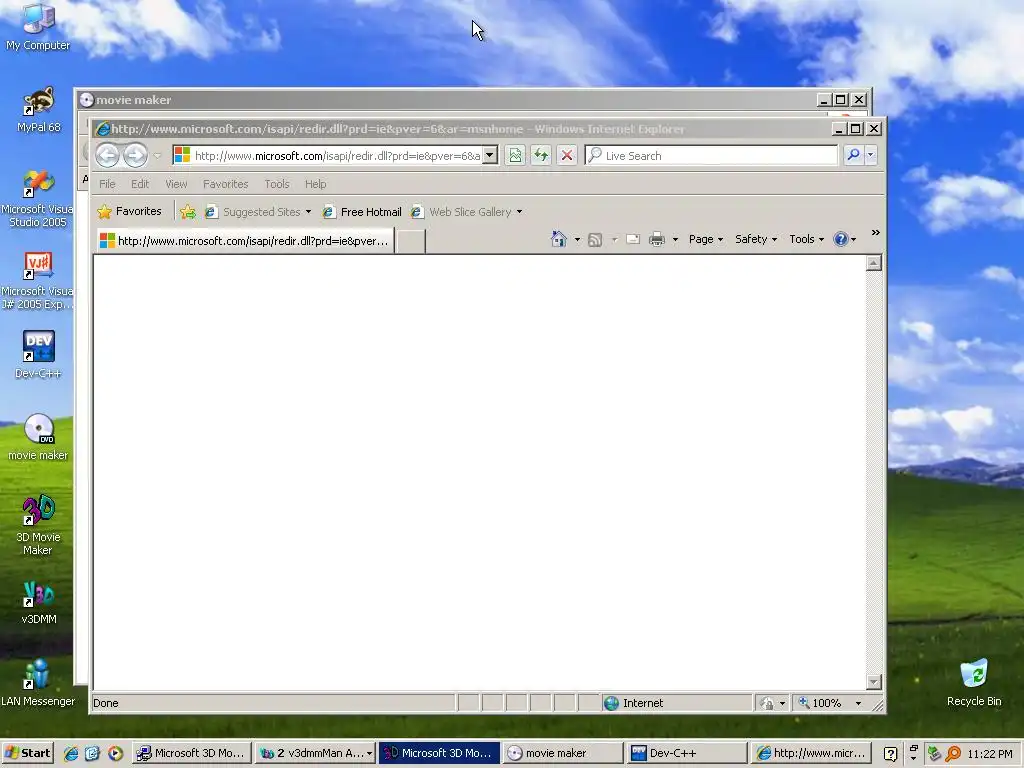Launch Dev-C++ desktop shortcut
The width and height of the screenshot is (1024, 768).
pos(38,355)
